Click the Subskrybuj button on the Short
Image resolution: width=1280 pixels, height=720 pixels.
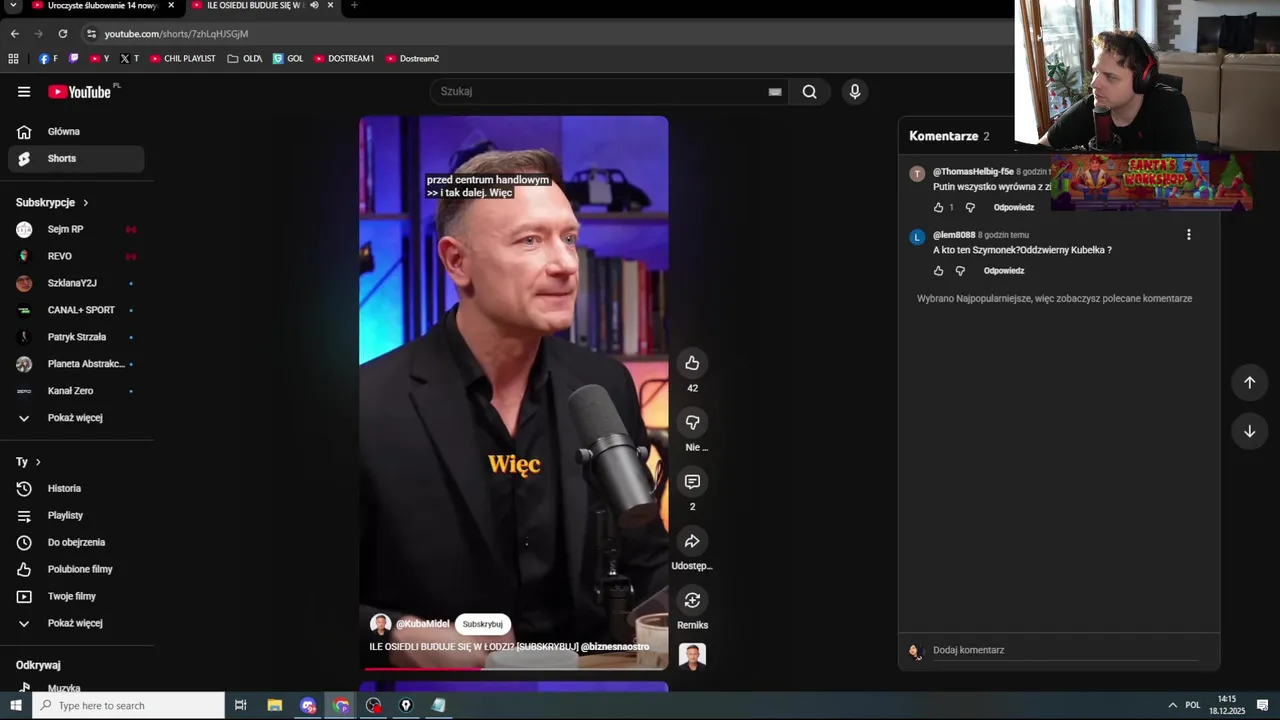click(482, 624)
